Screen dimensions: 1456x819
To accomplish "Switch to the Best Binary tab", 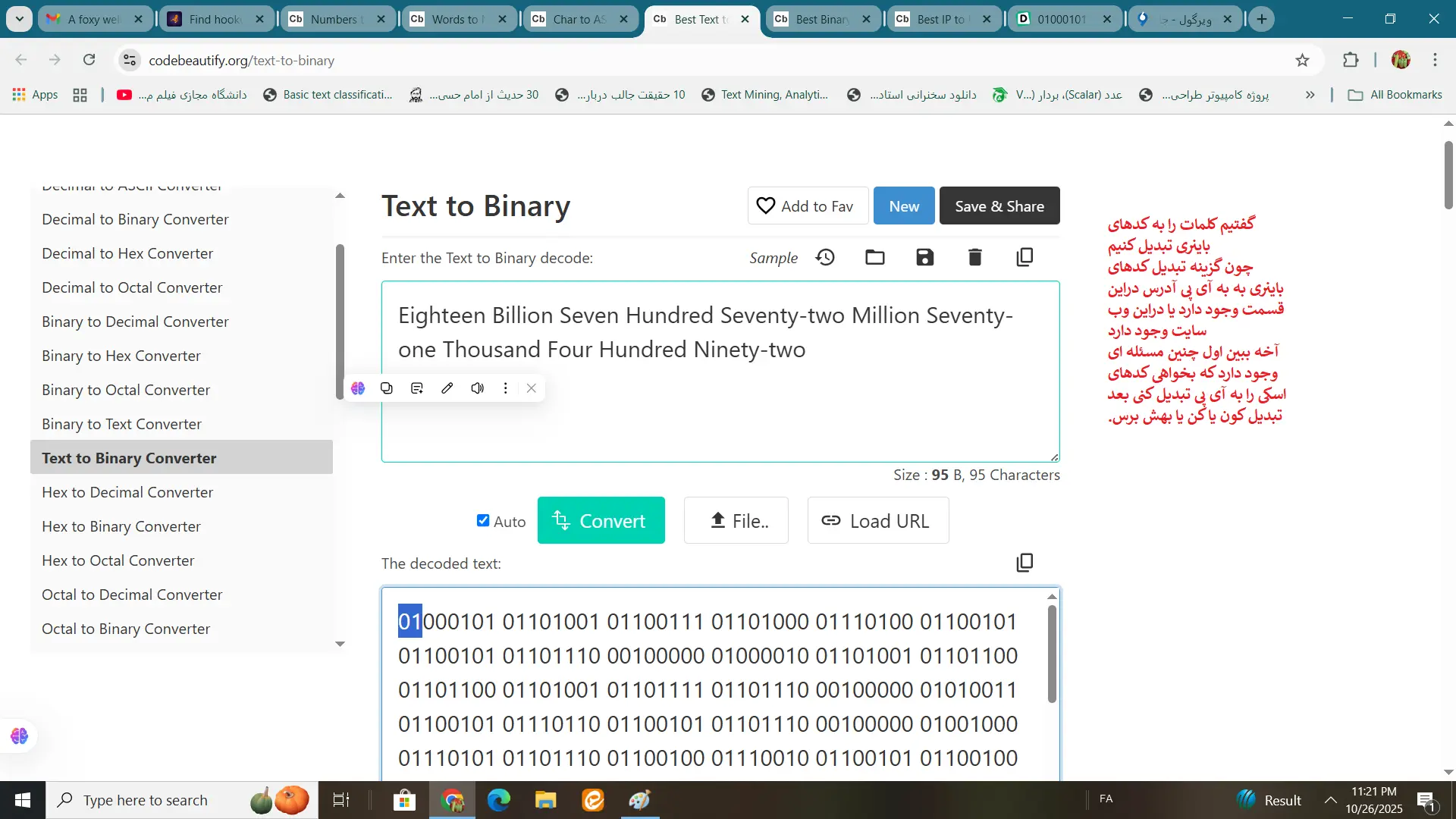I will (x=821, y=19).
